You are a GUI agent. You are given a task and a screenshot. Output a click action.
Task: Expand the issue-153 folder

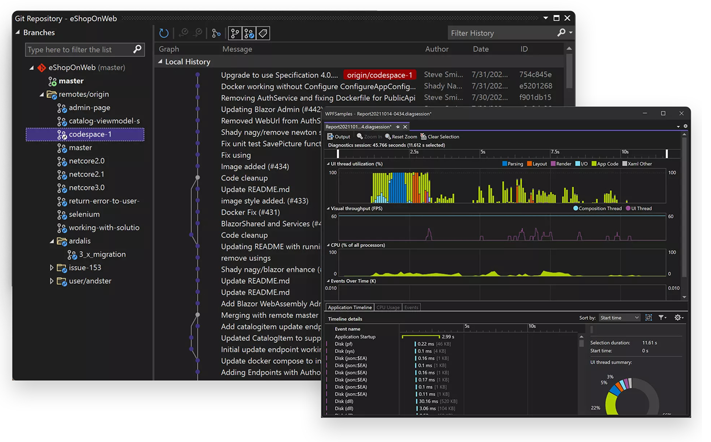coord(51,268)
